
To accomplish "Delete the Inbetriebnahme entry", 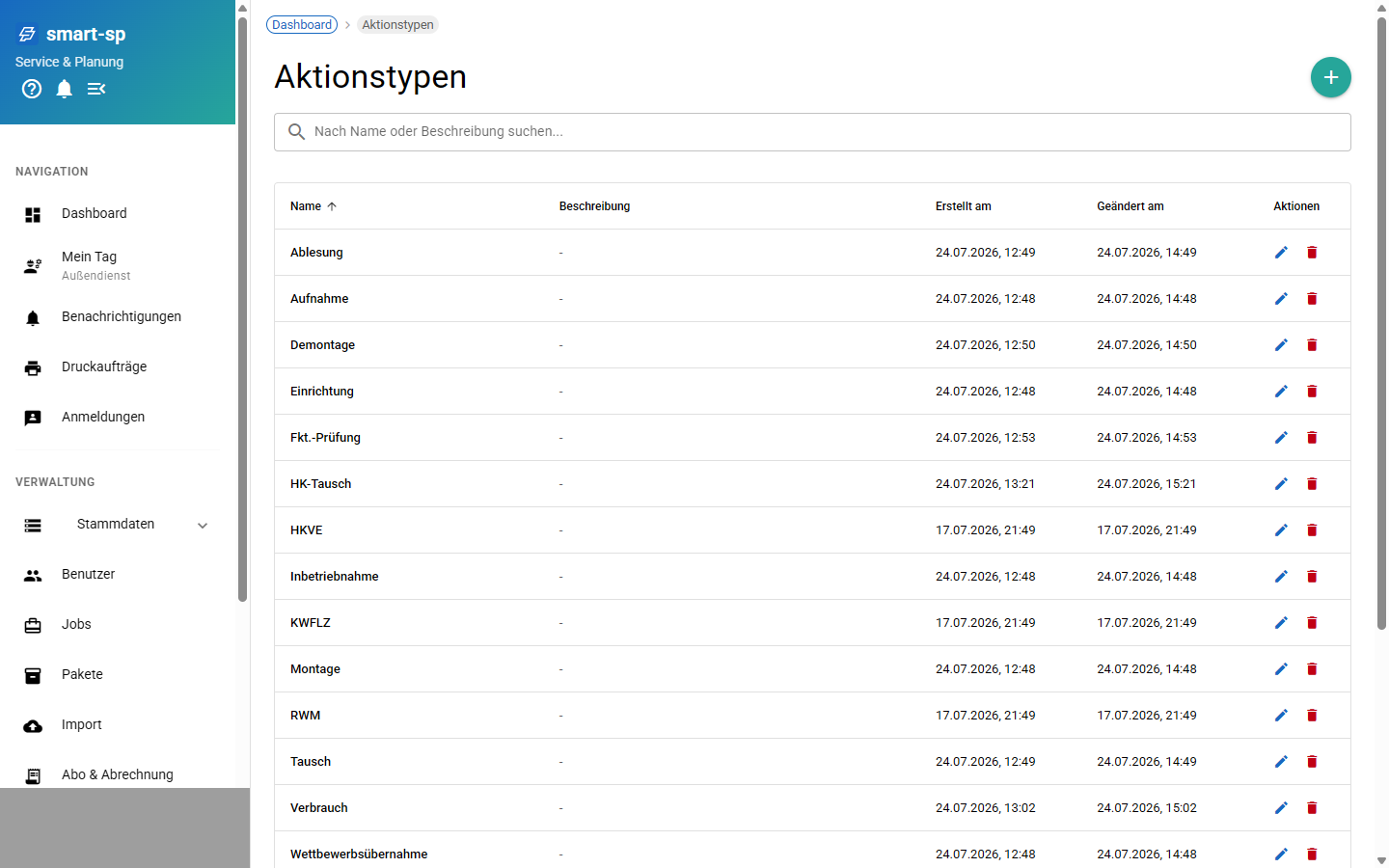I will click(1312, 577).
